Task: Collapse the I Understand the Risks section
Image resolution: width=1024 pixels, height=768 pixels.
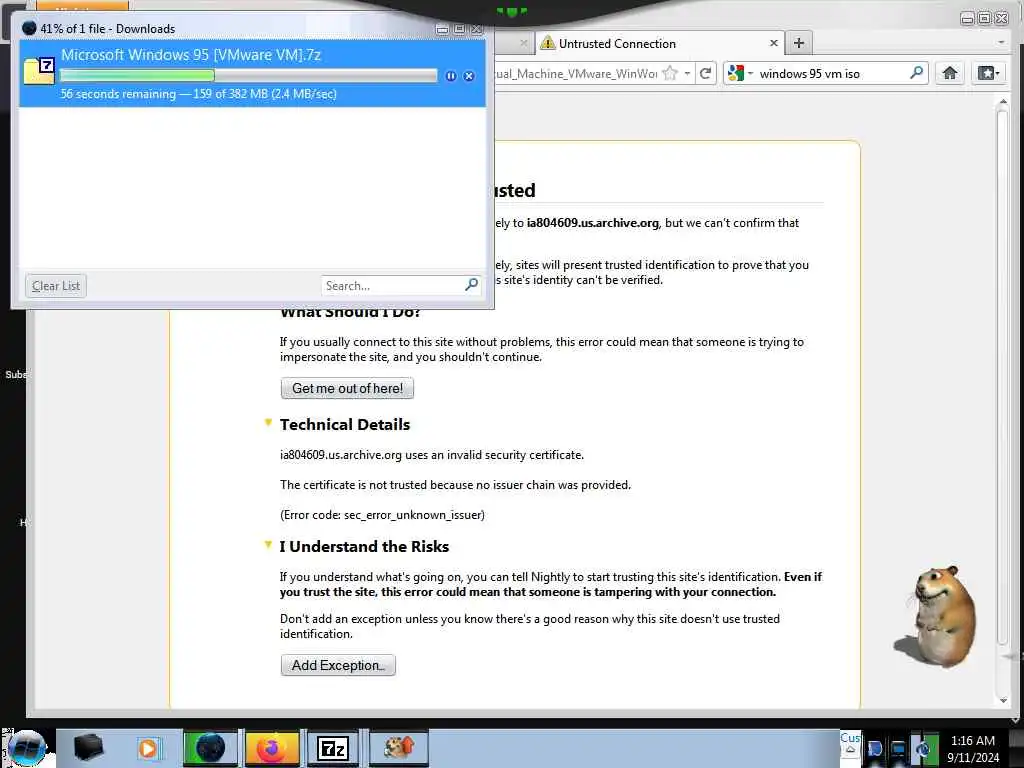Action: click(268, 545)
